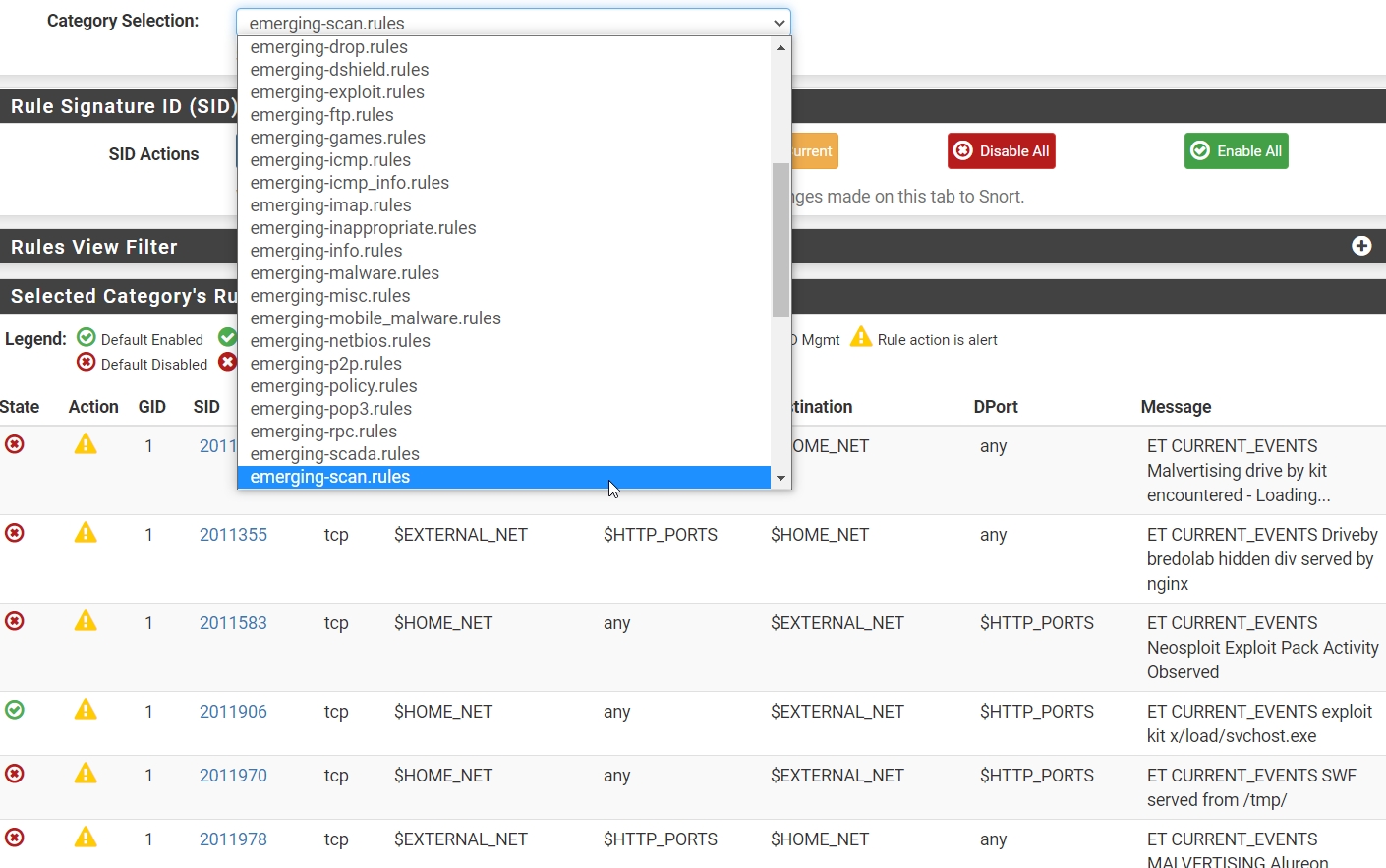Image resolution: width=1386 pixels, height=868 pixels.
Task: Open the Category Selection combo box
Action: pos(513,23)
